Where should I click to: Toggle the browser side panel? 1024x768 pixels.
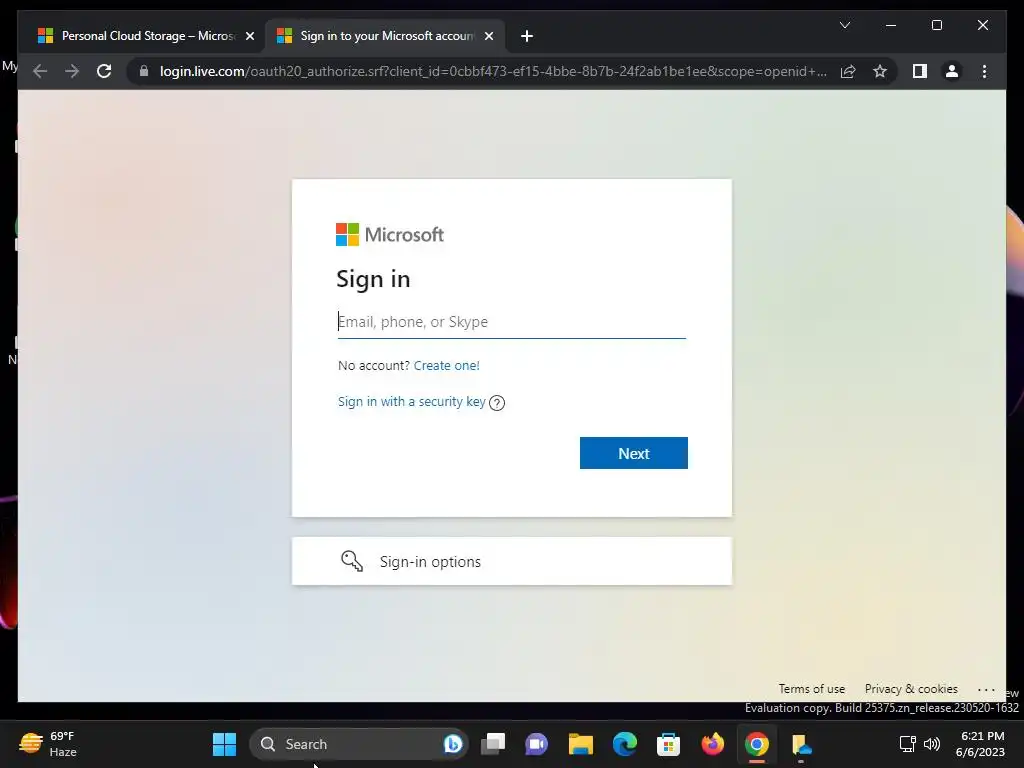point(920,71)
